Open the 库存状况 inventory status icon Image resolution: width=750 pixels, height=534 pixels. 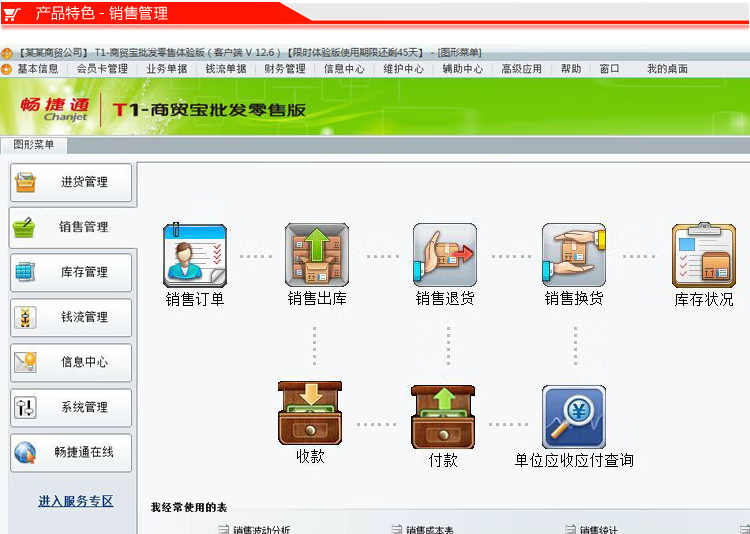(x=704, y=255)
